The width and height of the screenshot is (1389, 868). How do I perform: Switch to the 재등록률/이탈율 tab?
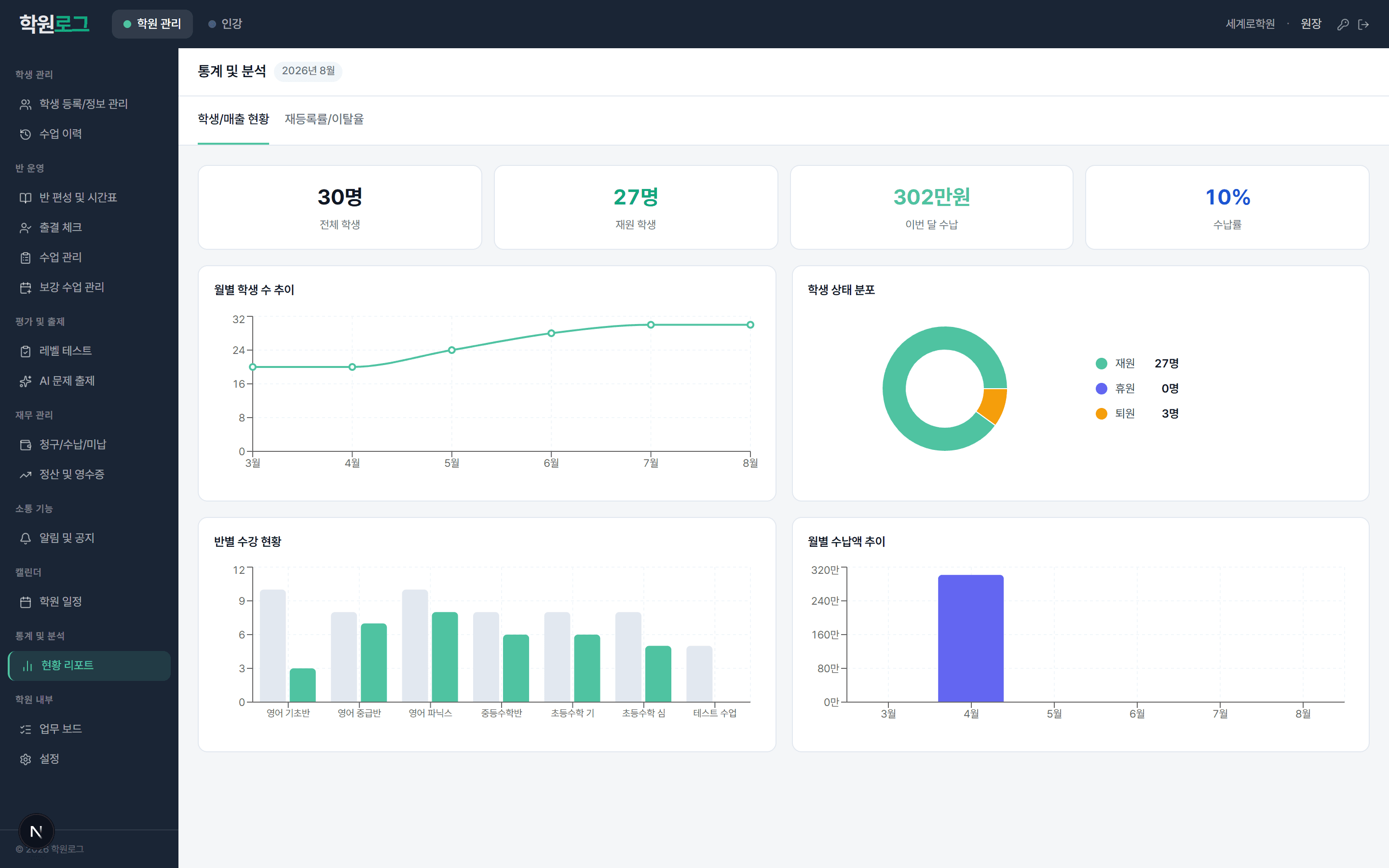click(x=324, y=119)
